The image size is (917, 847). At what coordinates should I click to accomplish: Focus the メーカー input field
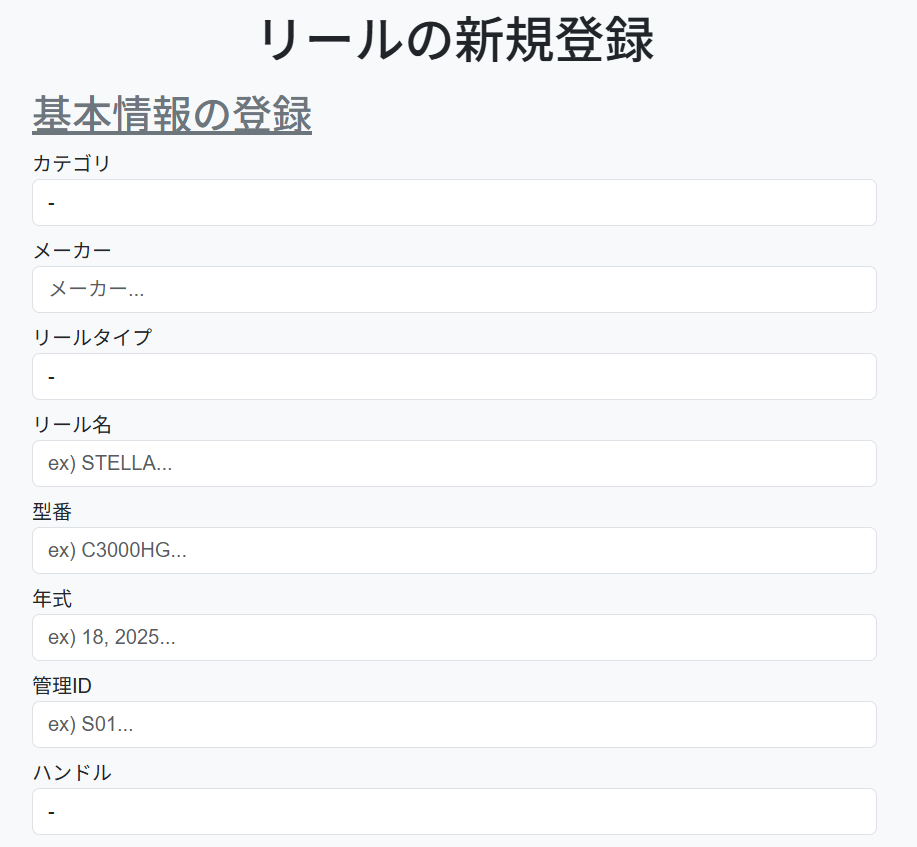454,289
